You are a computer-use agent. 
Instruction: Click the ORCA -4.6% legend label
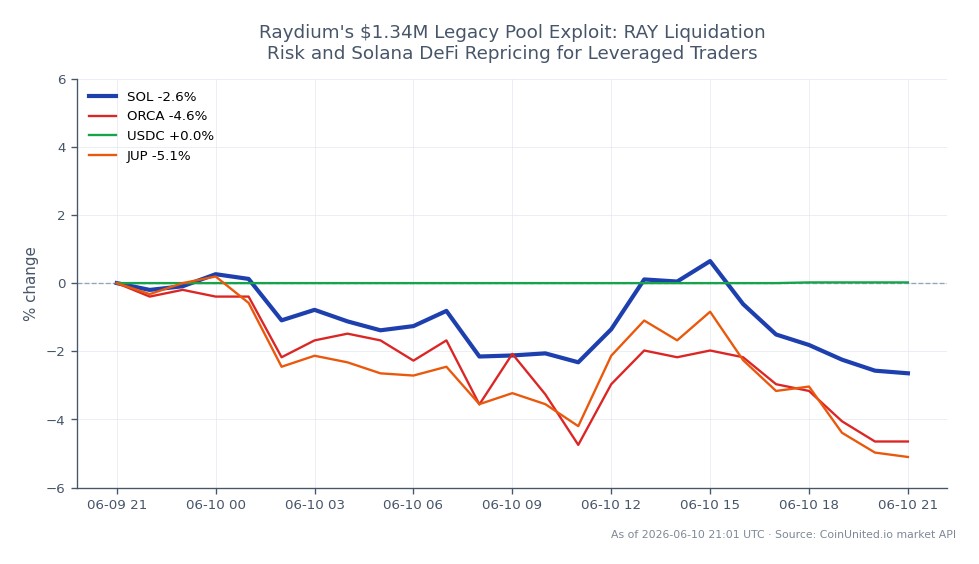[x=167, y=116]
